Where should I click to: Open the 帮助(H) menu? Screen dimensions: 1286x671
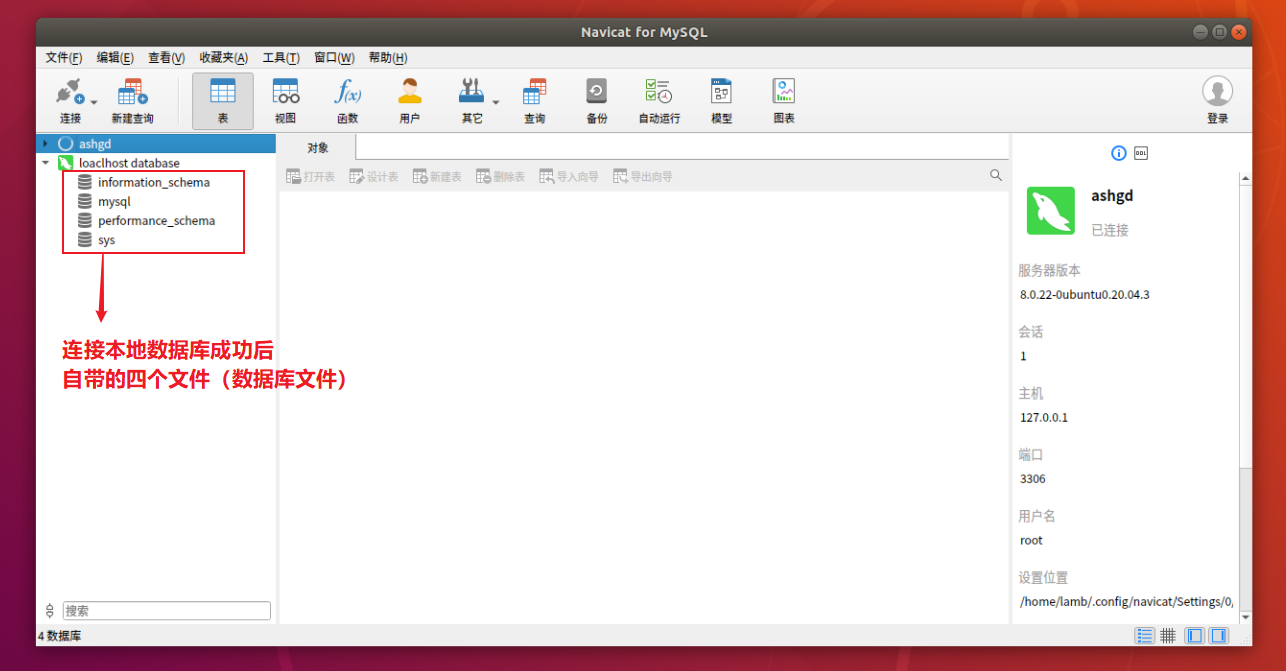(388, 58)
